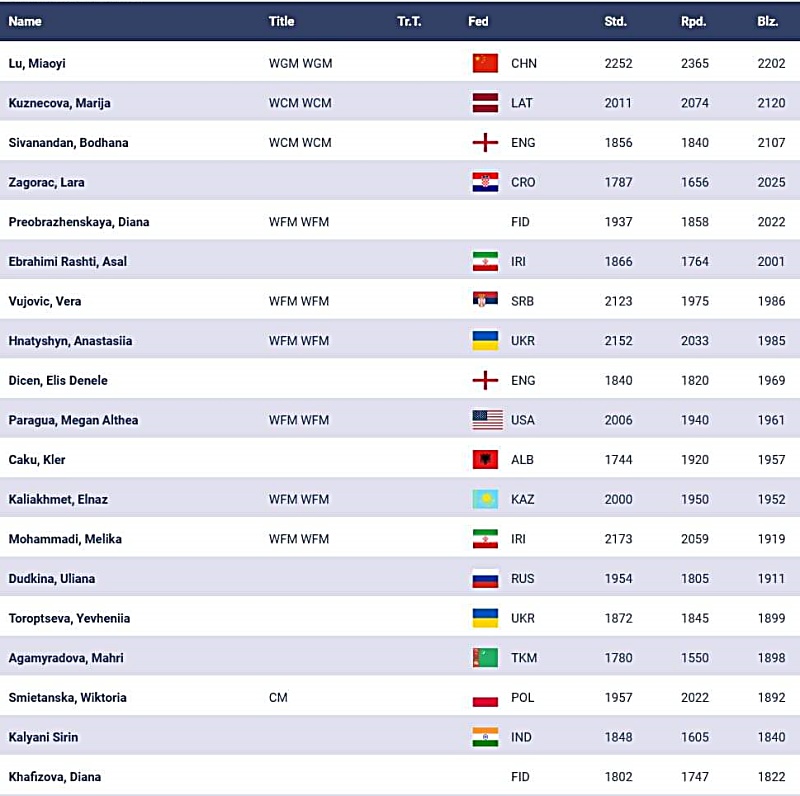Sort by the Rpd. column header
The width and height of the screenshot is (800, 796).
point(693,21)
